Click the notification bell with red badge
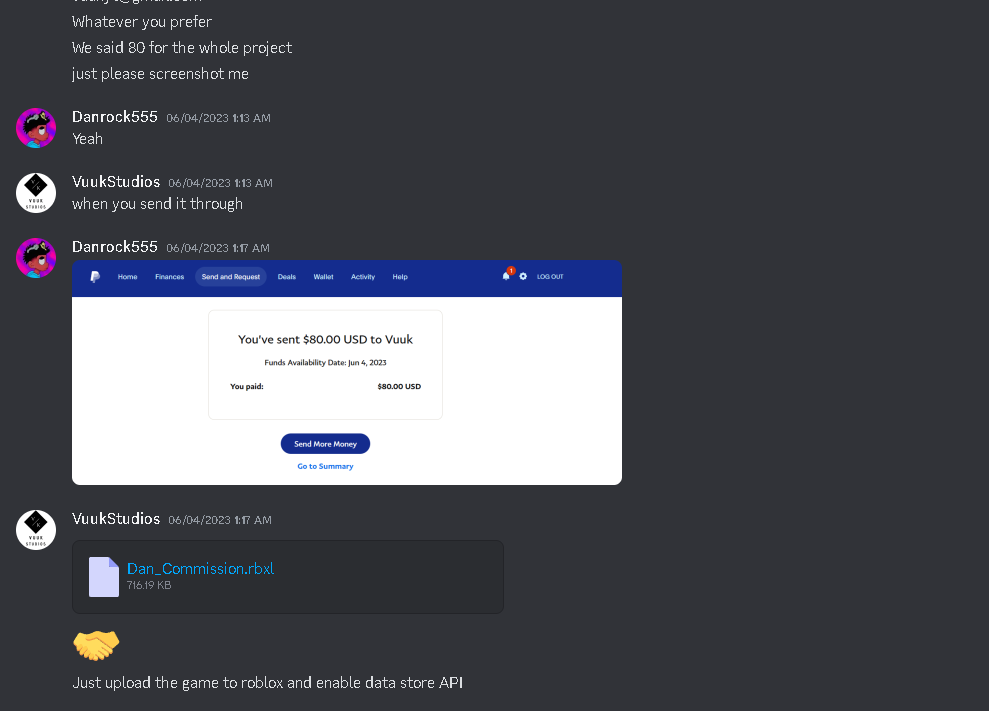Viewport: 989px width, 711px height. (506, 275)
